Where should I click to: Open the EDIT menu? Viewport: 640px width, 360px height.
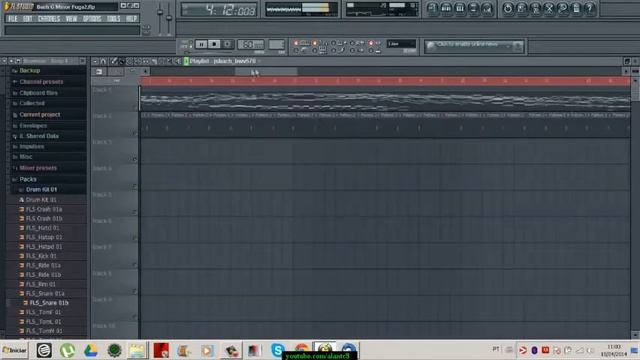click(28, 19)
